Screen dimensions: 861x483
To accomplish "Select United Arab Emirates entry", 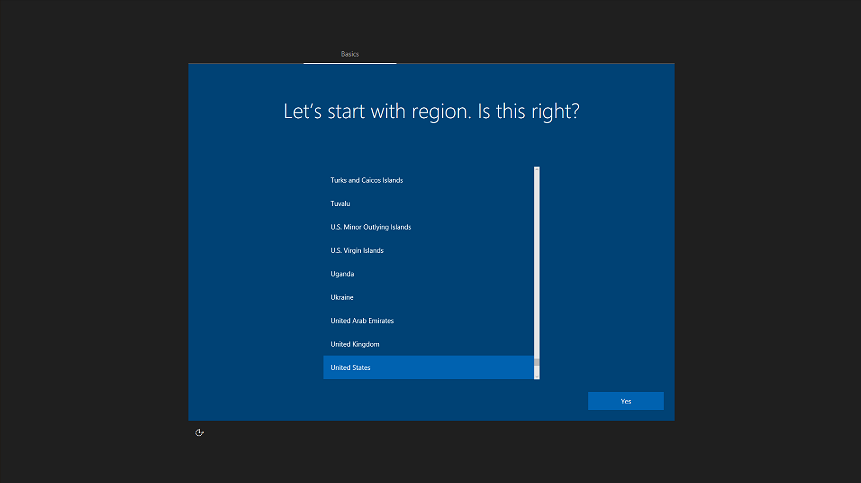I will point(362,321).
